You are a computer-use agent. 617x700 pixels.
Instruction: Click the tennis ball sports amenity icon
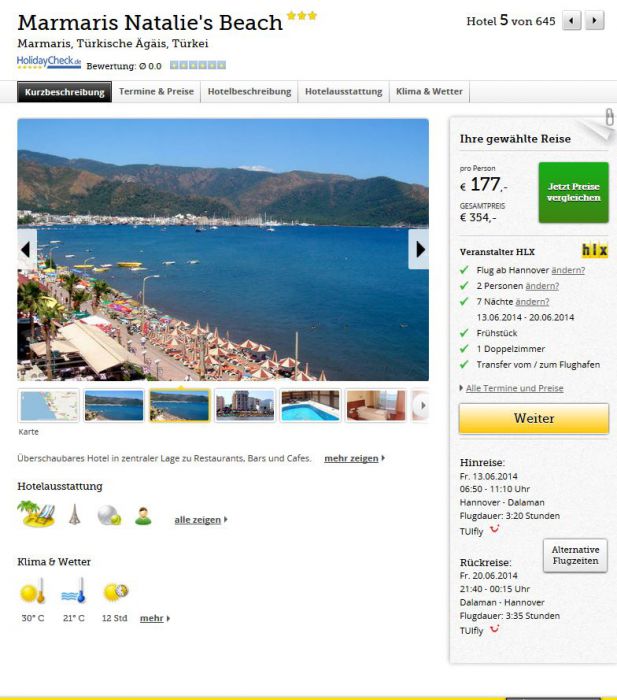click(109, 515)
